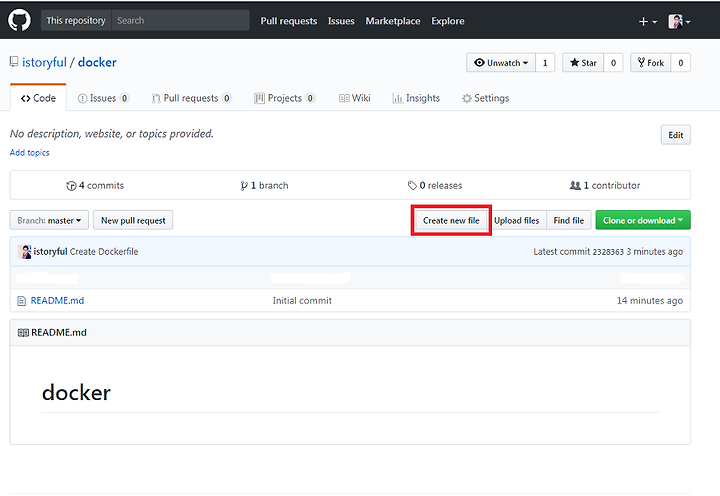Open Marketplace in top navigation
The height and width of the screenshot is (496, 720).
click(x=393, y=21)
